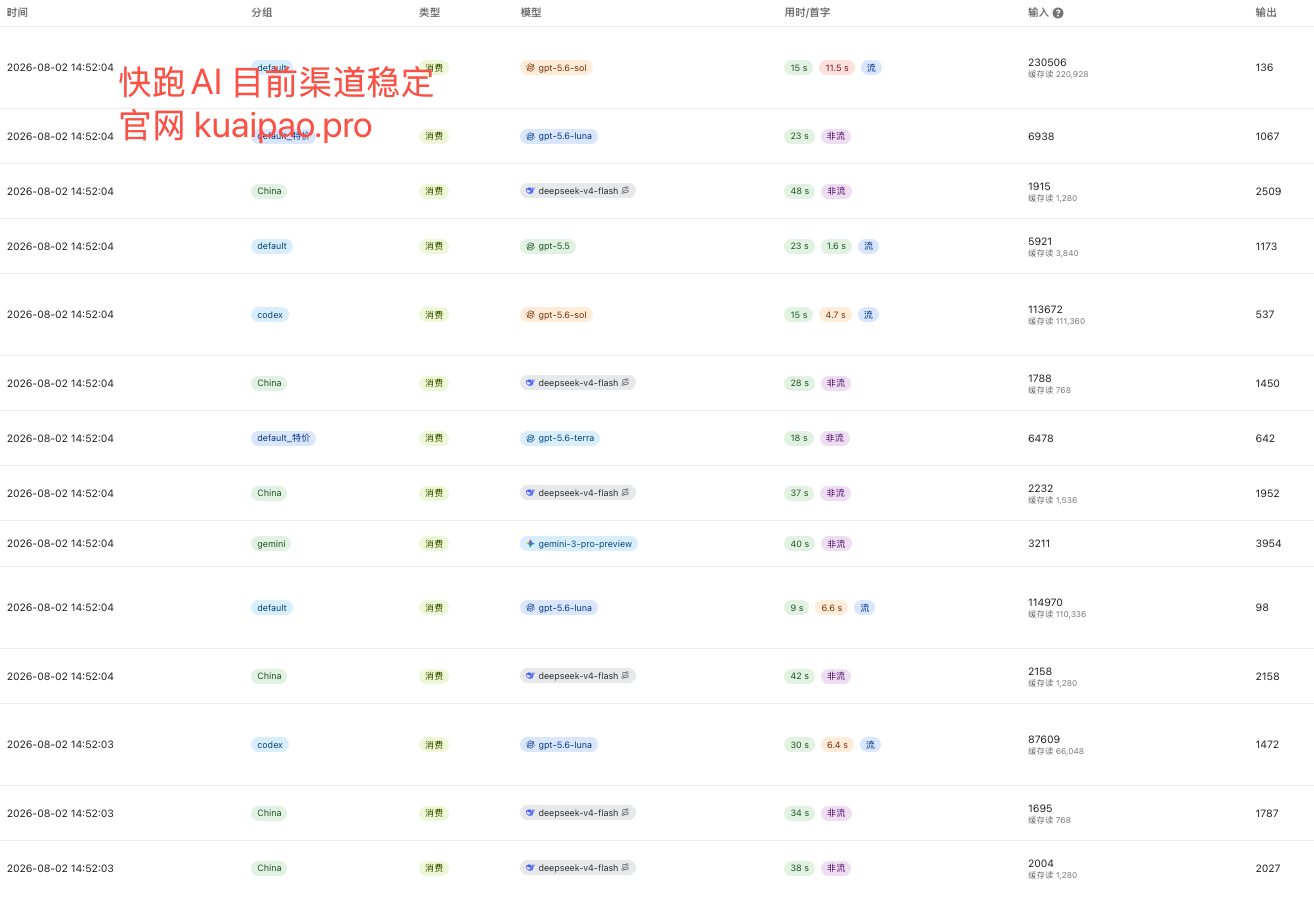The image size is (1314, 908).
Task: Select the codex group tag in gpt-5.6-luna row
Action: 271,745
